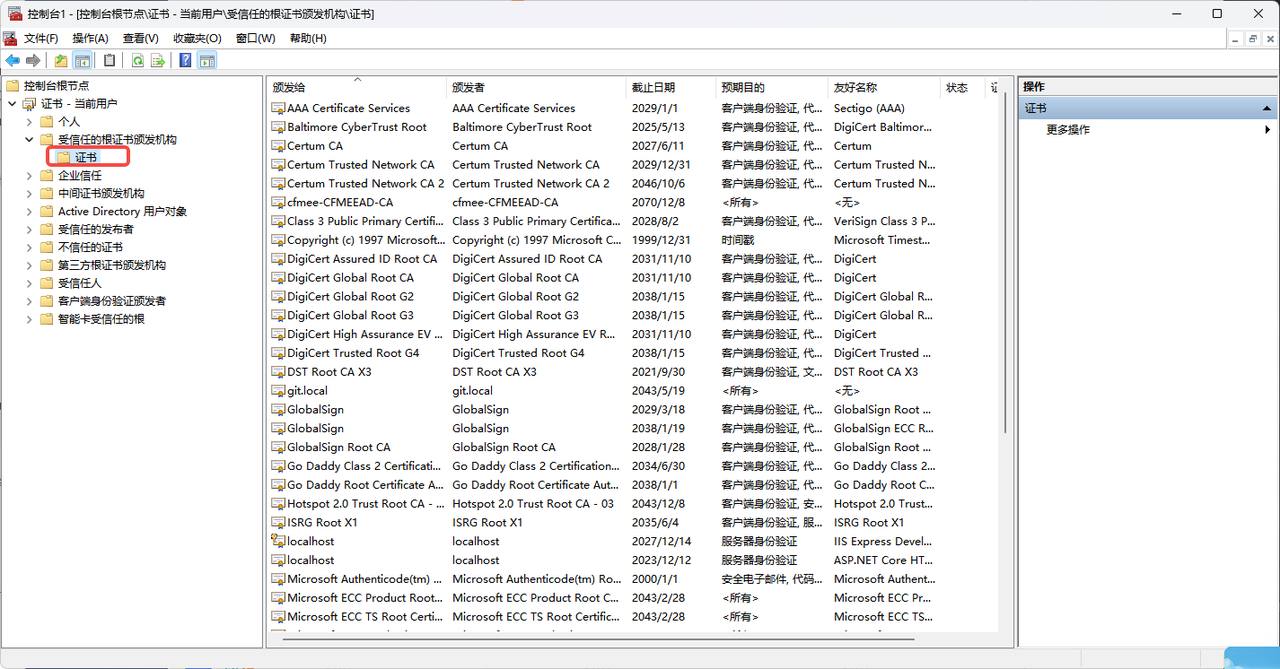Open the 查看(V) menu
The width and height of the screenshot is (1280, 669).
click(x=141, y=38)
